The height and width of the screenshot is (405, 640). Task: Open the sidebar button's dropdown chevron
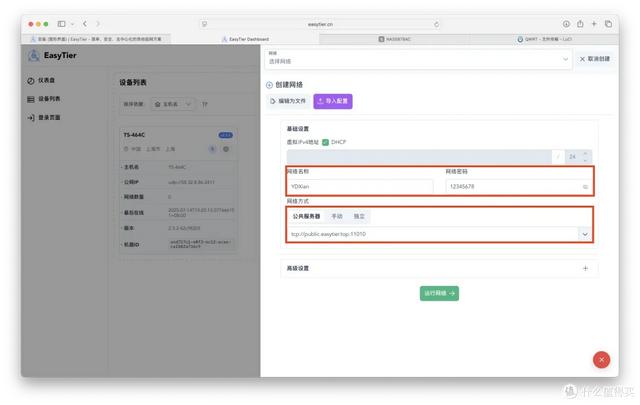click(x=72, y=24)
